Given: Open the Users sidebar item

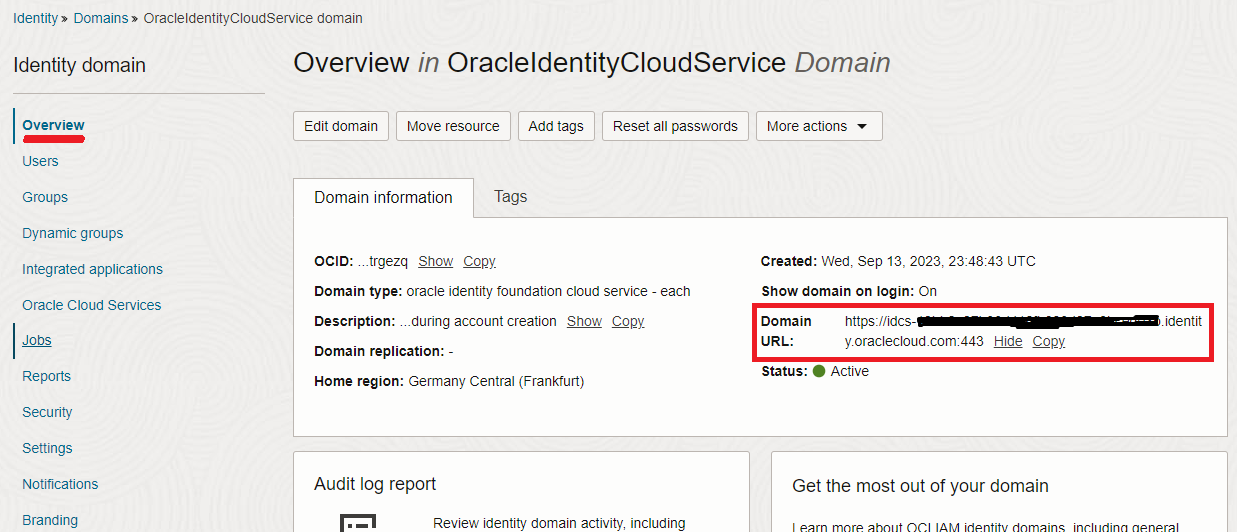Looking at the screenshot, I should (x=40, y=161).
